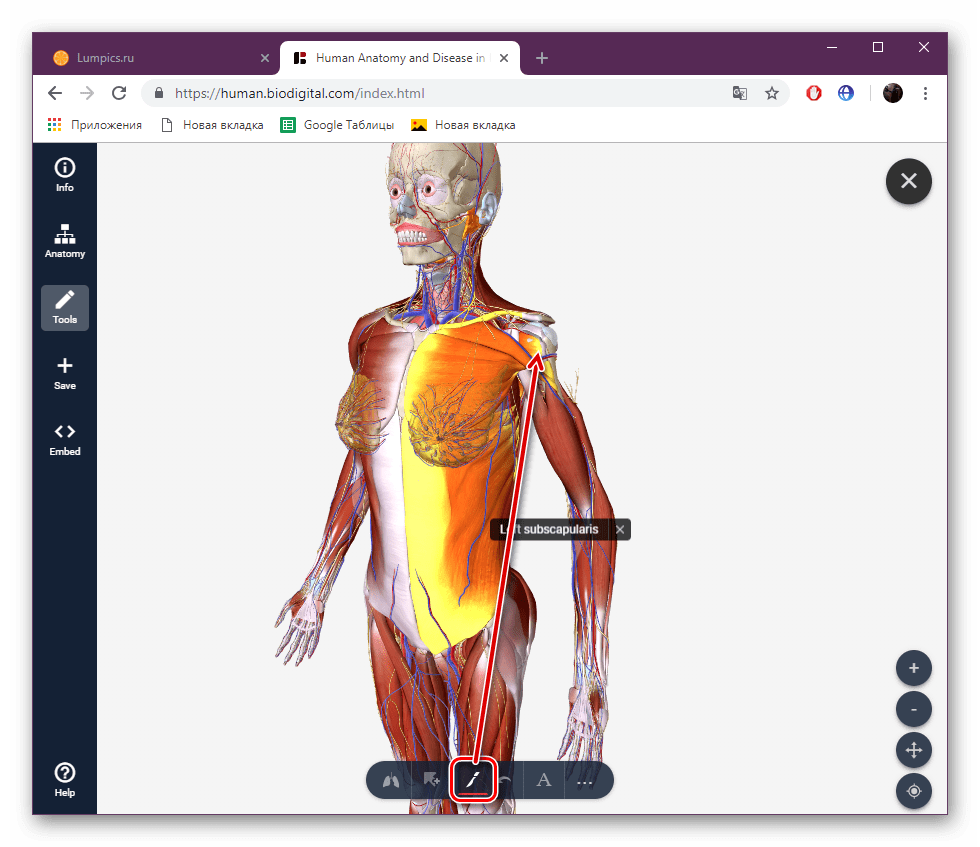Select the annotation arrow tool

(432, 780)
